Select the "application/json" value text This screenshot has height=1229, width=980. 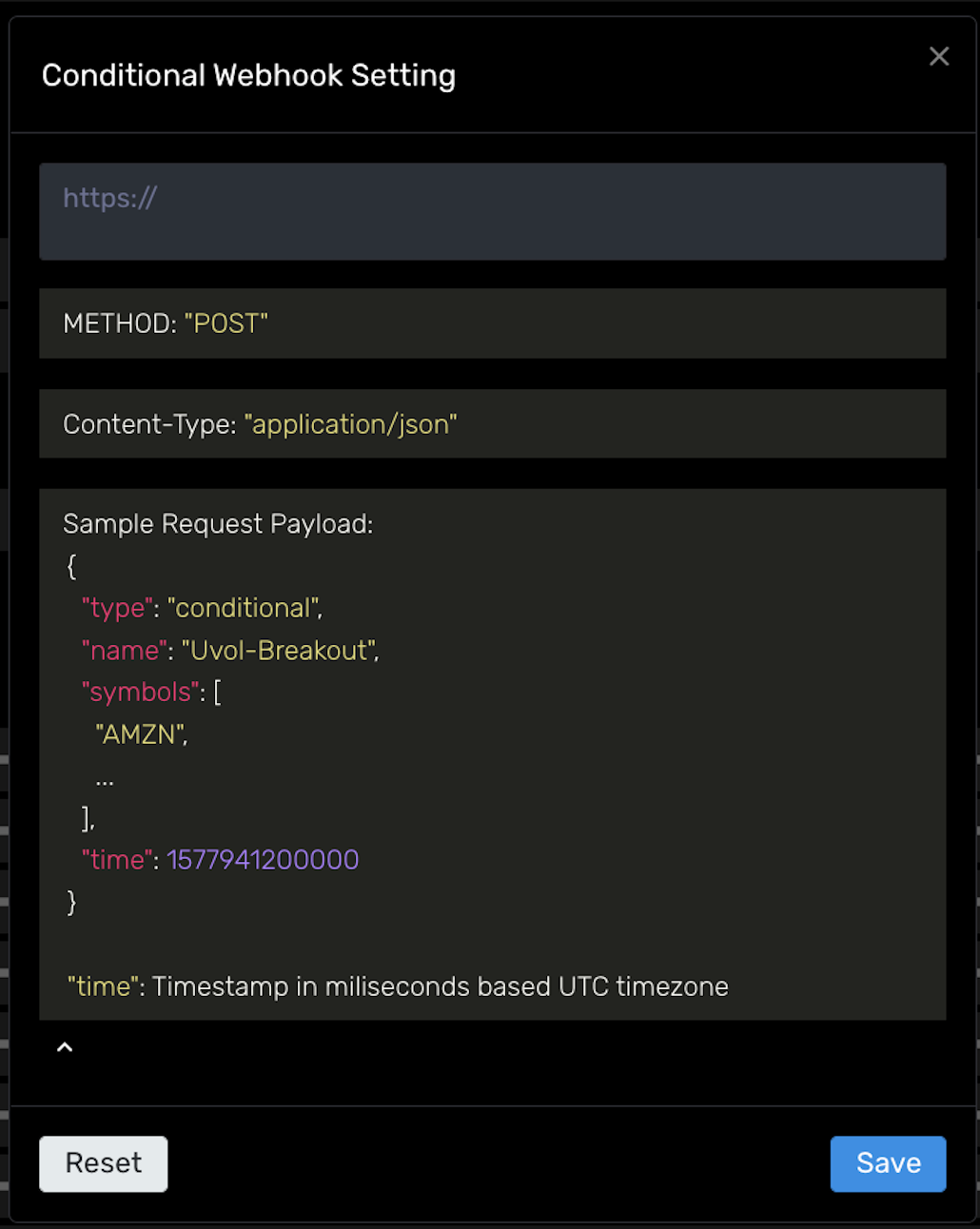(350, 424)
